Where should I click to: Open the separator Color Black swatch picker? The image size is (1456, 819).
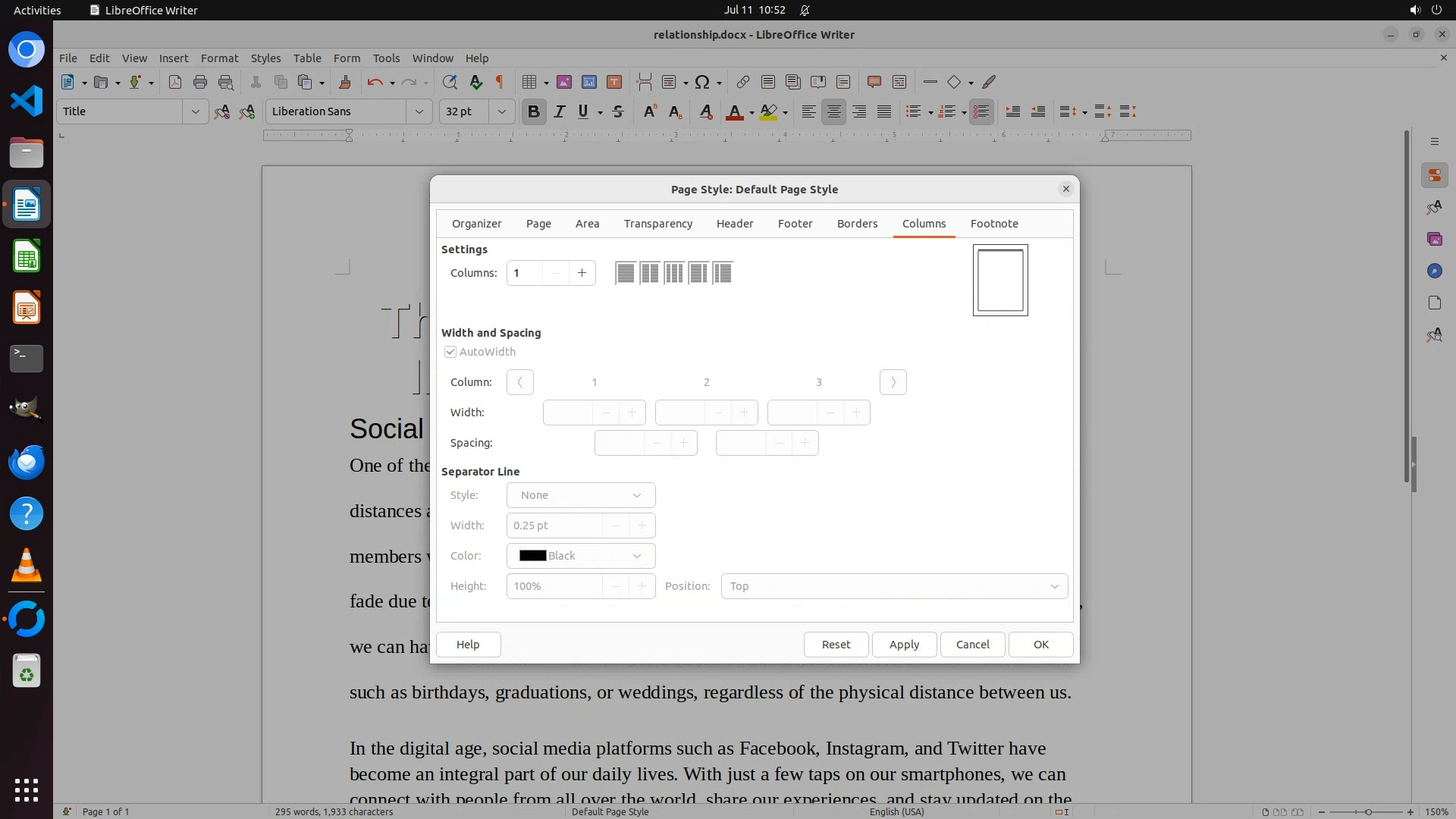(x=581, y=556)
